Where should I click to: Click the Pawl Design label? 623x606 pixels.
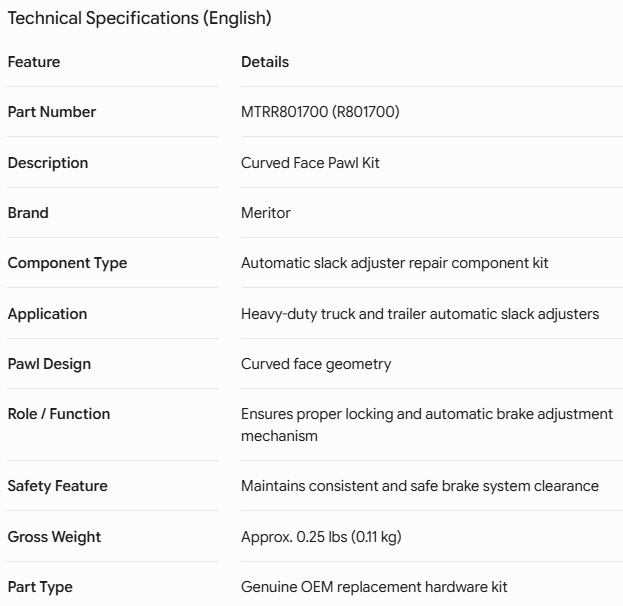[49, 364]
